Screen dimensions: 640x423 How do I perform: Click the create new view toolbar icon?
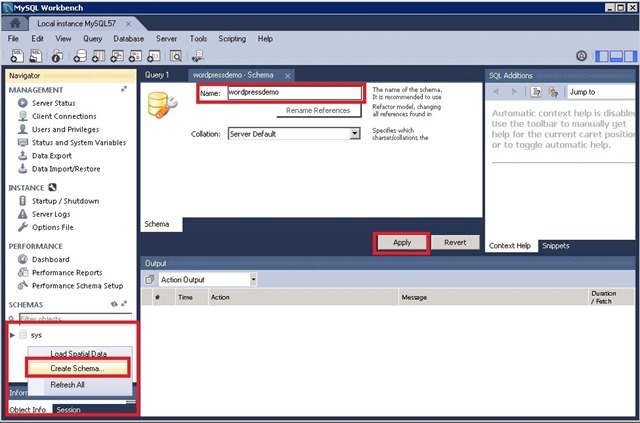[117, 56]
